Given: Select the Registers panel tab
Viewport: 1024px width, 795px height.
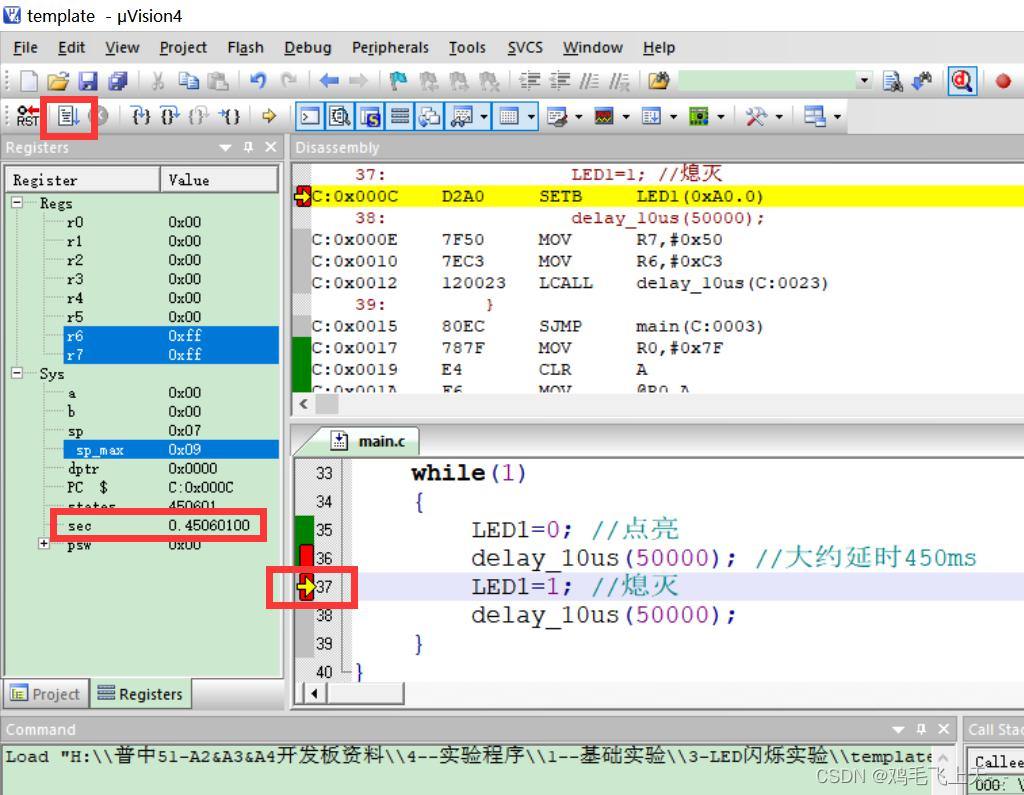Looking at the screenshot, I should (140, 694).
